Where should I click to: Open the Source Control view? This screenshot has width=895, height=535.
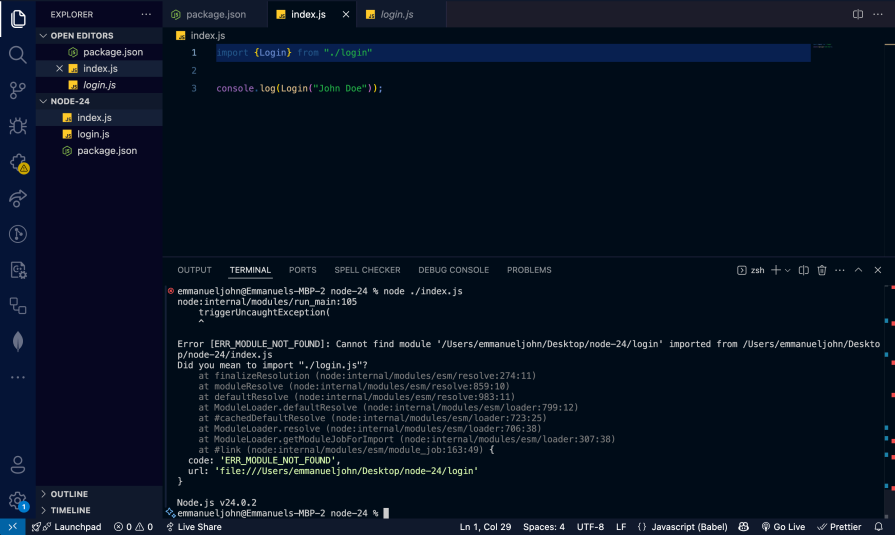tap(18, 90)
